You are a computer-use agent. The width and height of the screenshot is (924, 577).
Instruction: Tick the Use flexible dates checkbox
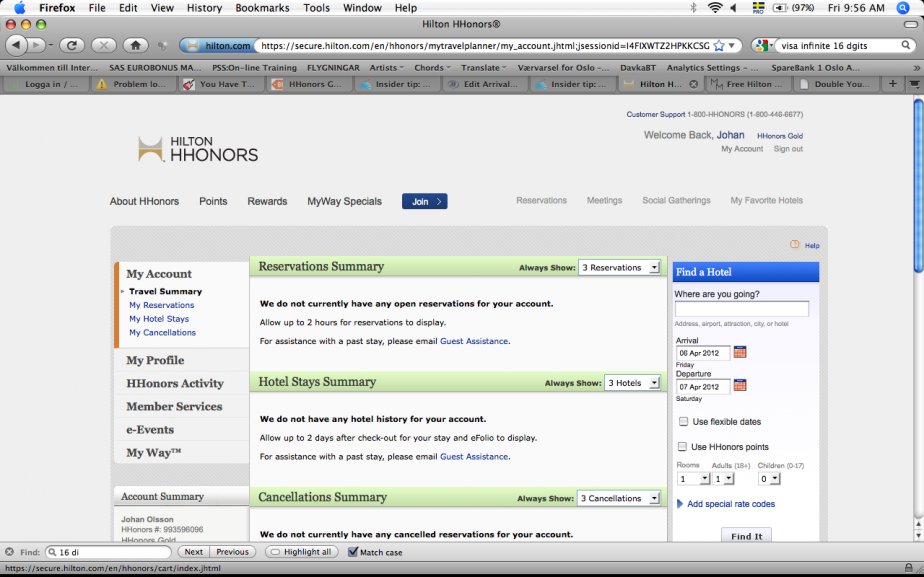(683, 421)
